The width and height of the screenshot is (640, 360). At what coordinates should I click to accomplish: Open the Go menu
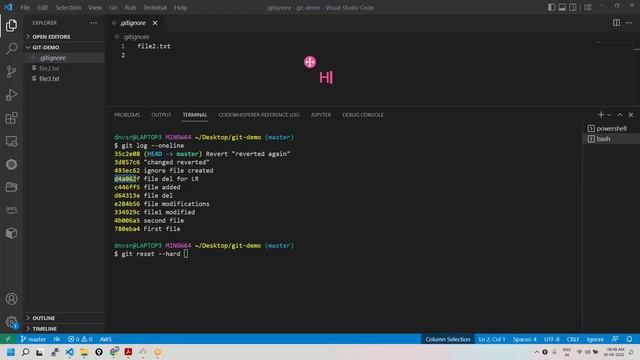click(113, 7)
